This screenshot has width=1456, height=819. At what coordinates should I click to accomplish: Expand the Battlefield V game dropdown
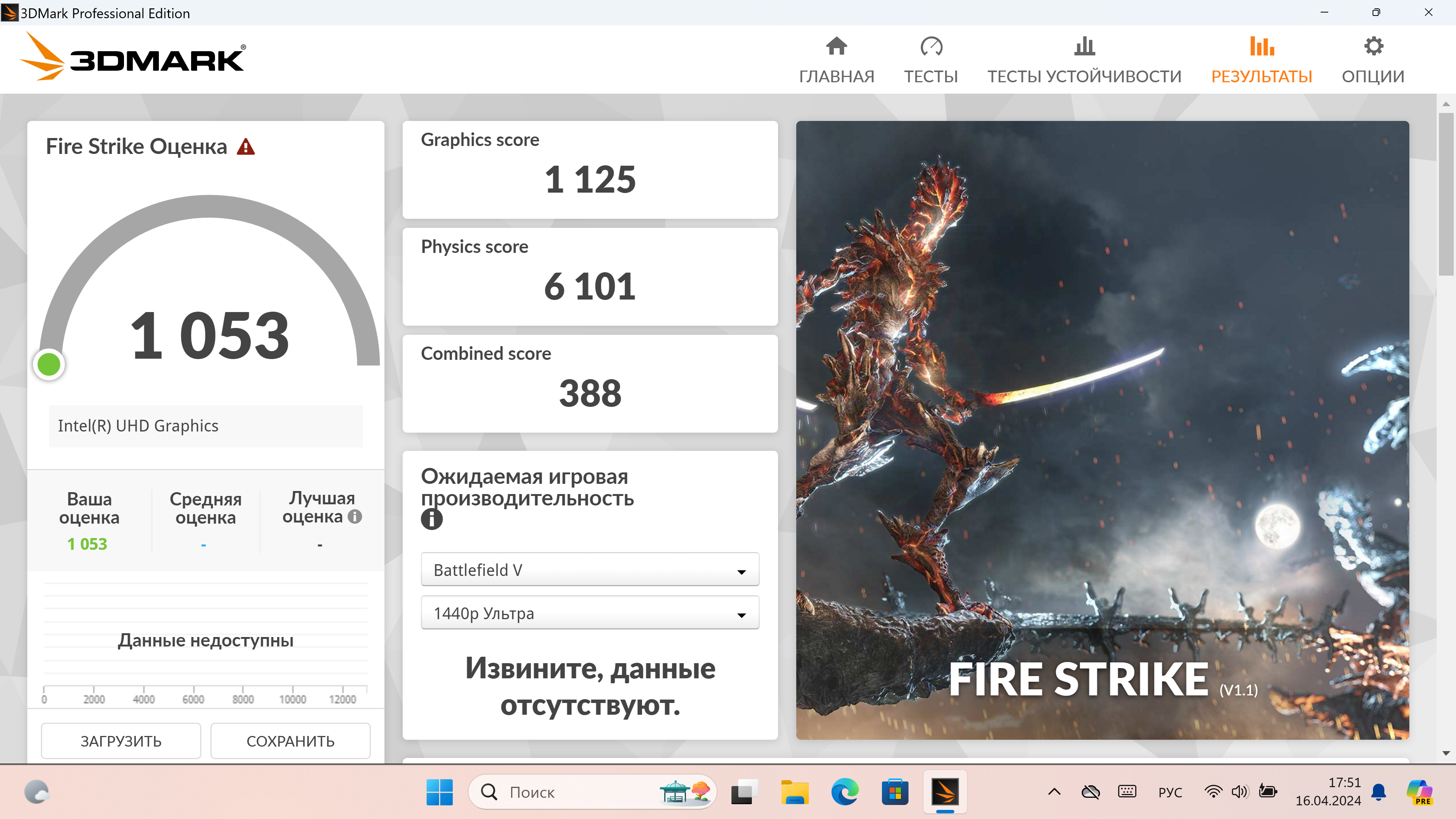[x=590, y=570]
